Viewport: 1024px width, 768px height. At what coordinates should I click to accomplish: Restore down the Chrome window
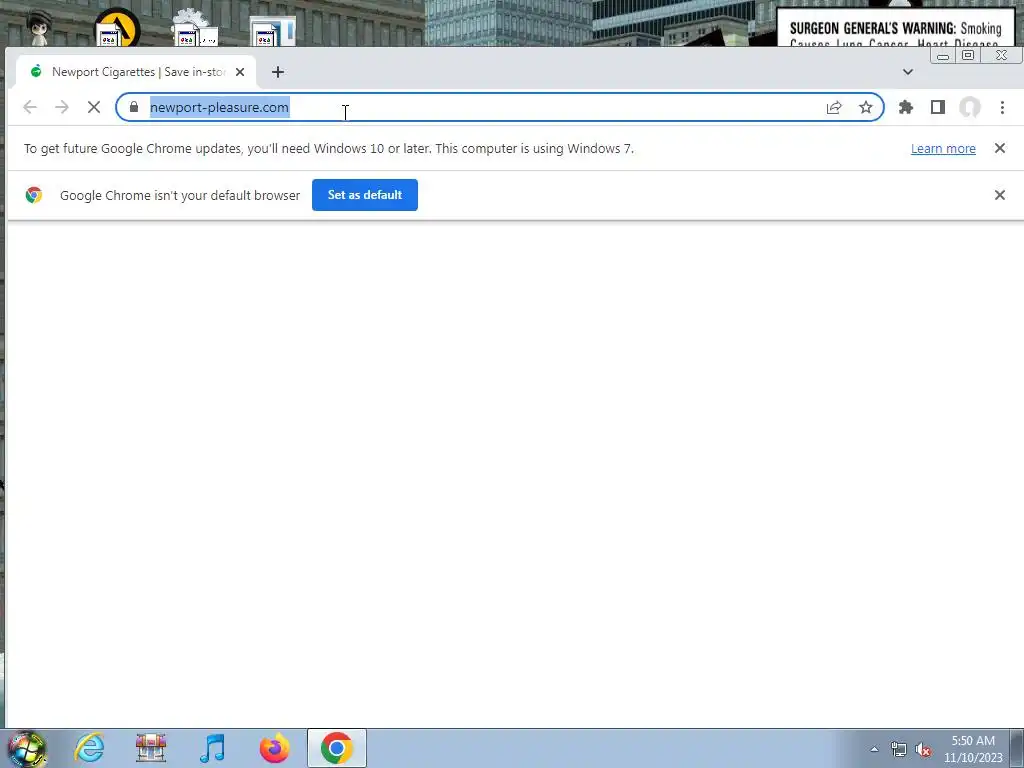coord(968,56)
